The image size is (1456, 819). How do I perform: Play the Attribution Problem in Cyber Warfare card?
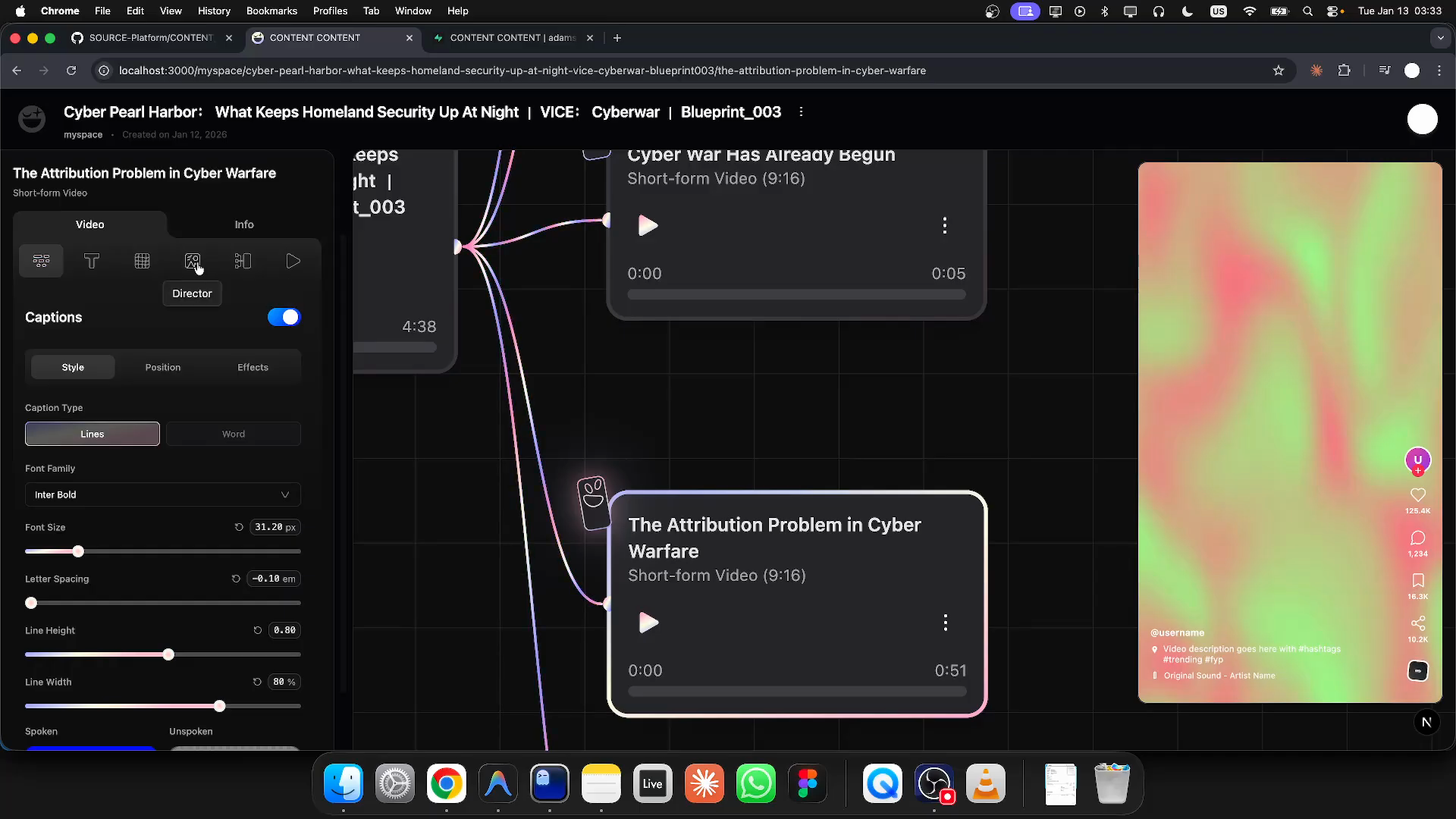coord(648,623)
